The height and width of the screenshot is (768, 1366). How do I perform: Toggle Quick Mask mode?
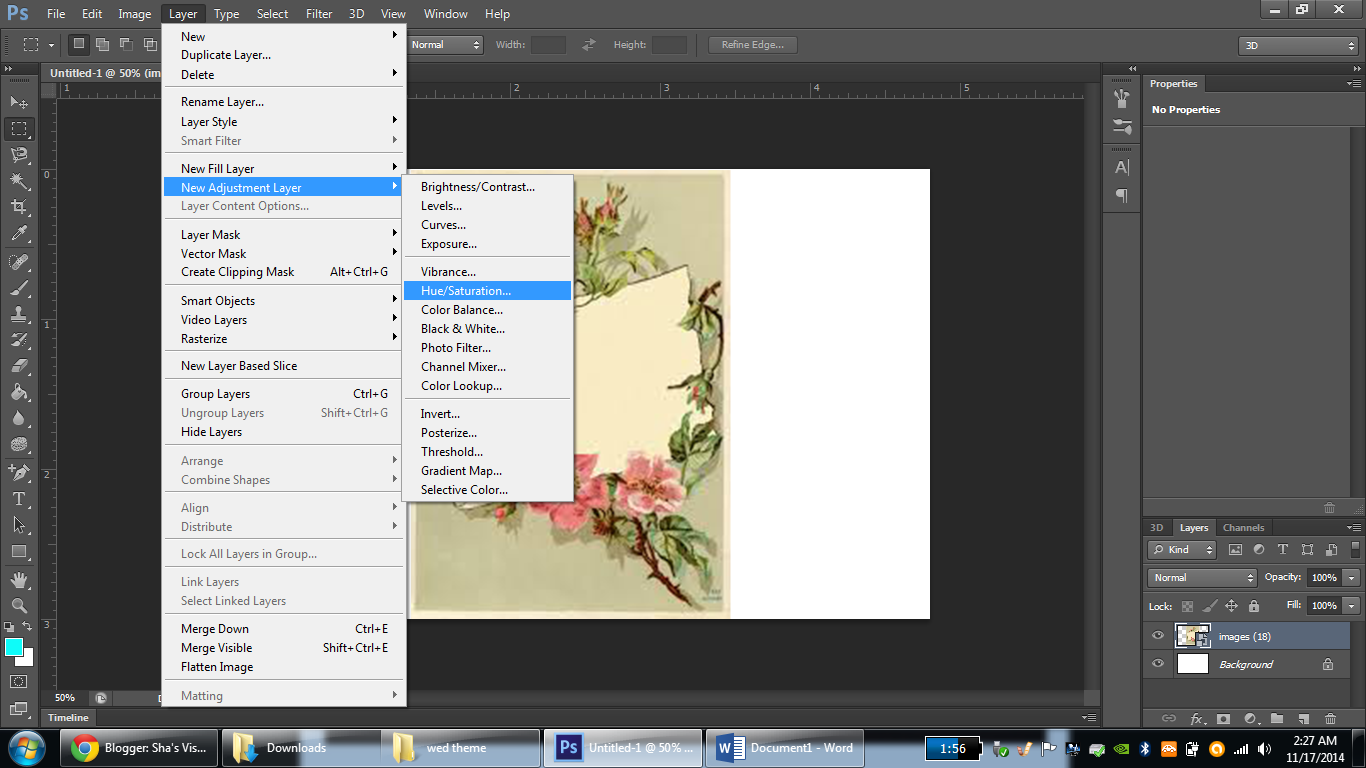tap(19, 682)
